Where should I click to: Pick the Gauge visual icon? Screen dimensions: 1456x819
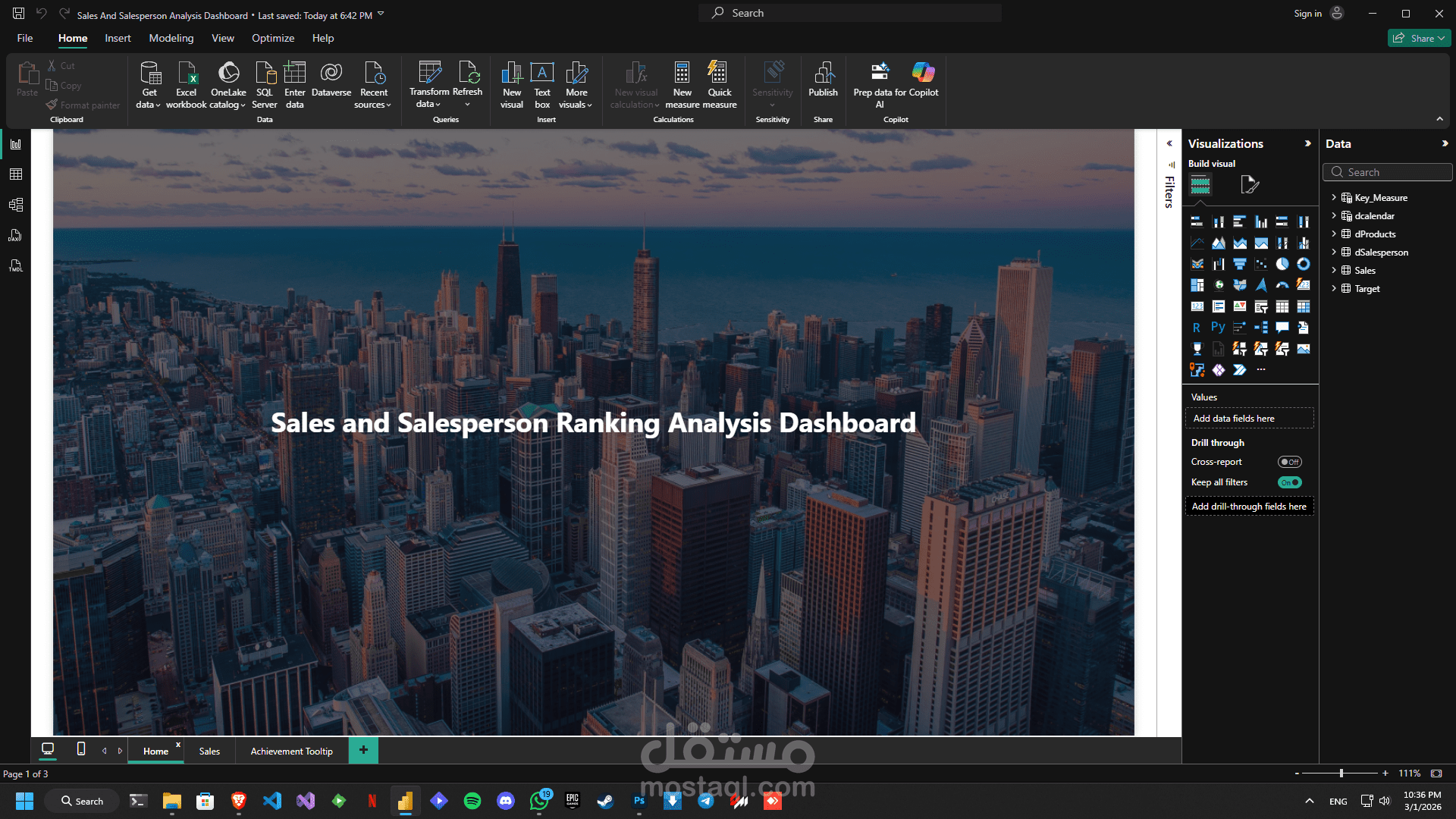coord(1282,285)
